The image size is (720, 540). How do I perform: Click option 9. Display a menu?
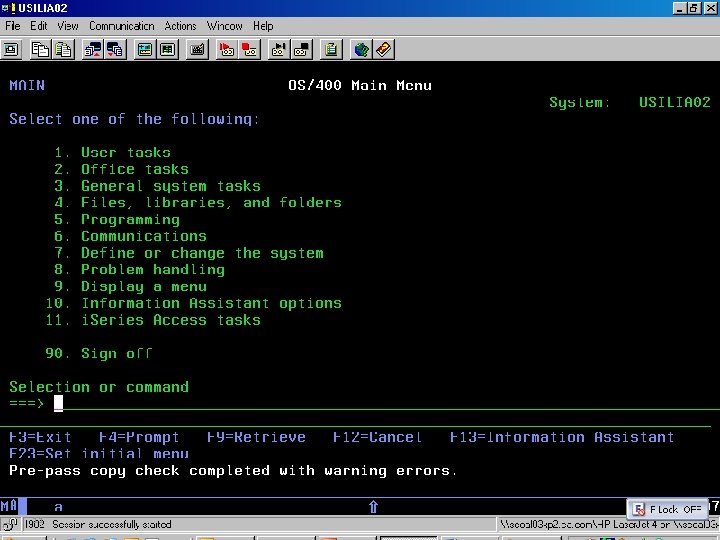tap(130, 287)
